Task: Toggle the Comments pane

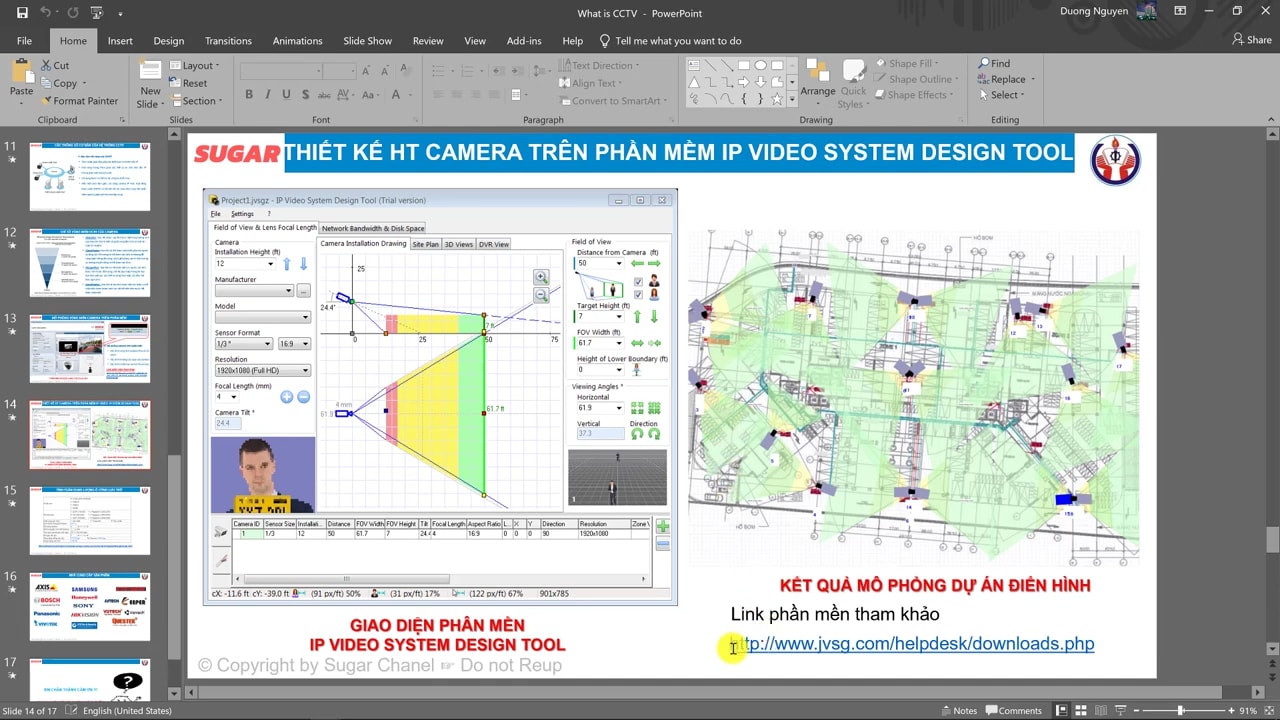Action: (1013, 710)
